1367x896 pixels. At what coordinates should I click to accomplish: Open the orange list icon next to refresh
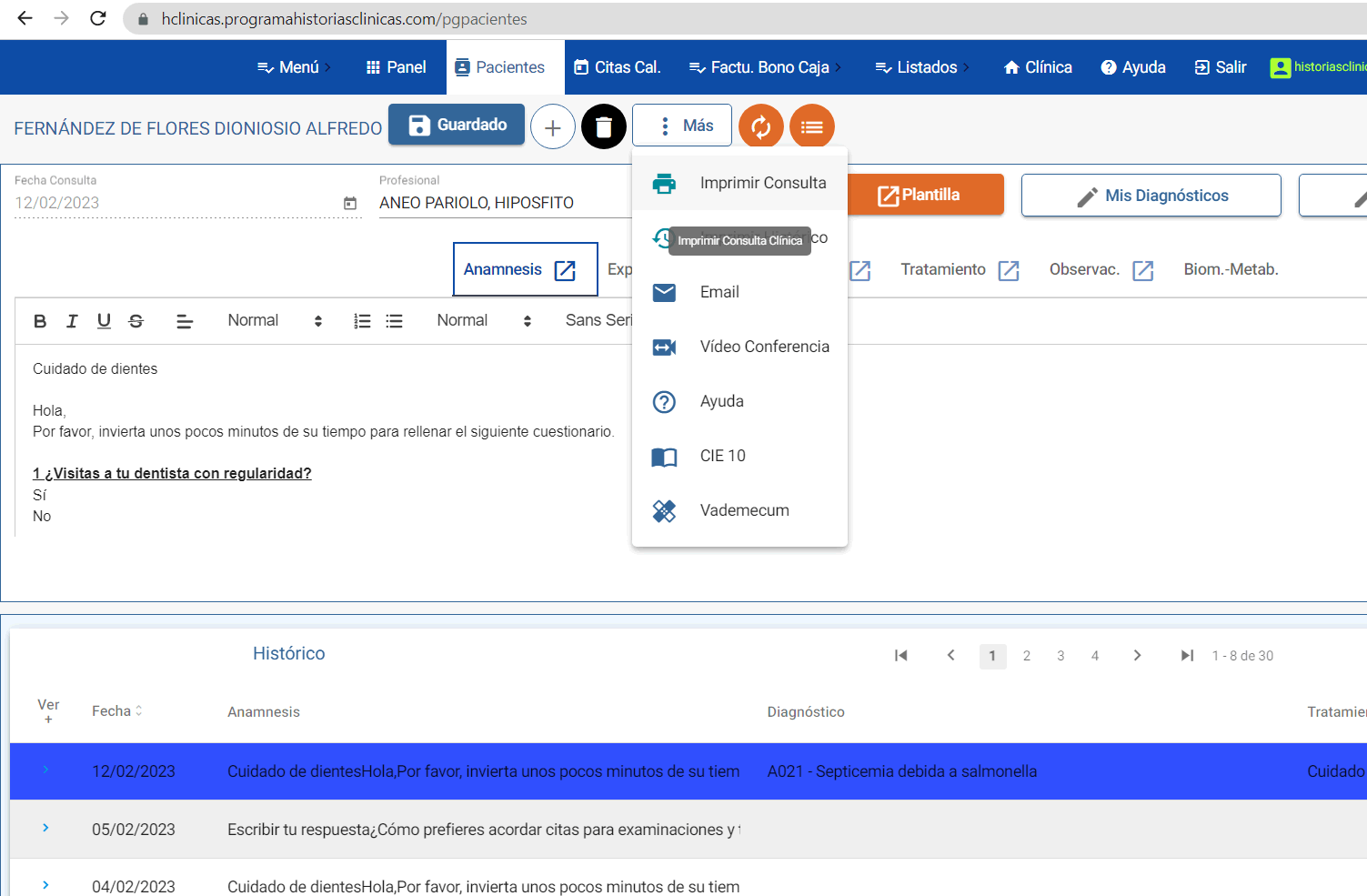pyautogui.click(x=811, y=126)
